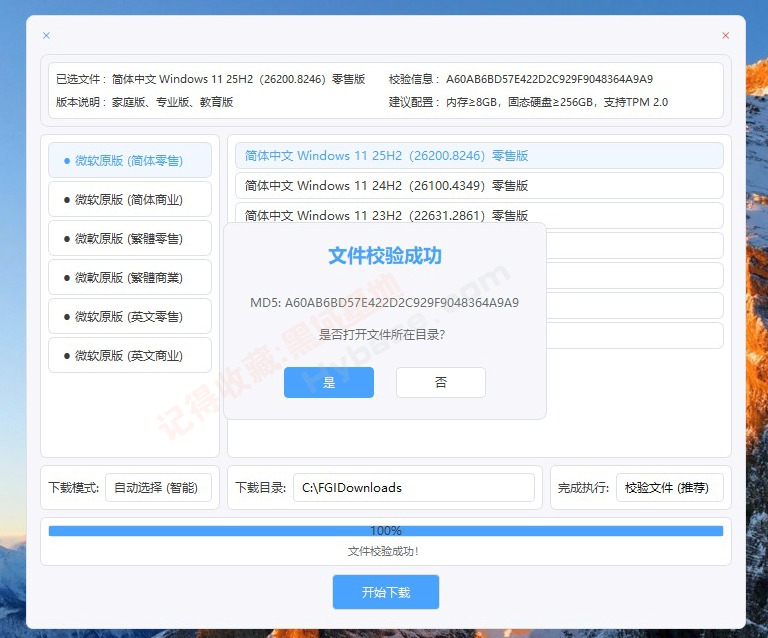Click 是否打开文件所在目录? prompt text
The width and height of the screenshot is (768, 638).
pos(382,335)
